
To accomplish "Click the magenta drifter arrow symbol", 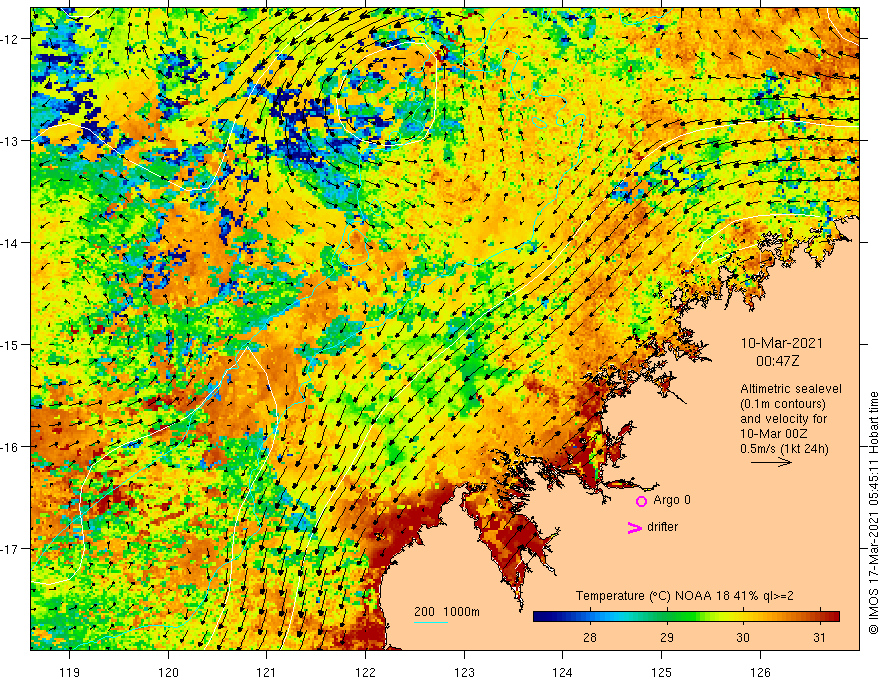I will pos(634,527).
